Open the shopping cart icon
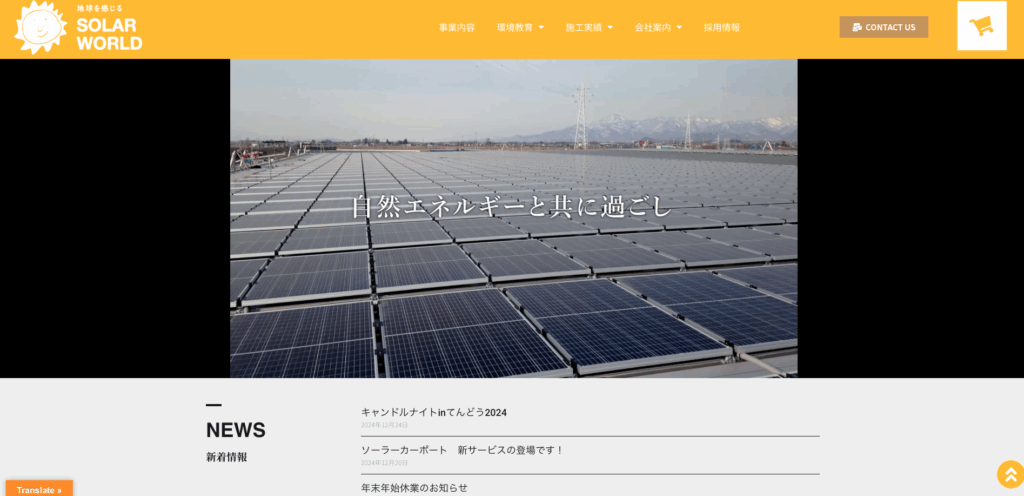This screenshot has height=496, width=1024. coord(982,25)
